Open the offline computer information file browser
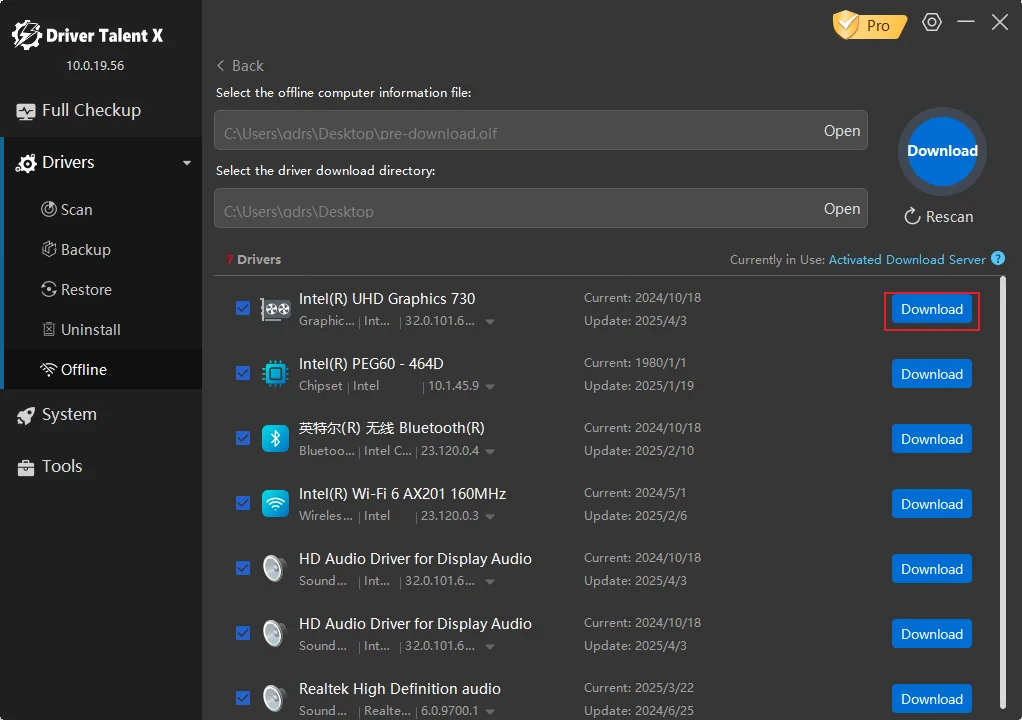Viewport: 1022px width, 720px height. pos(841,130)
